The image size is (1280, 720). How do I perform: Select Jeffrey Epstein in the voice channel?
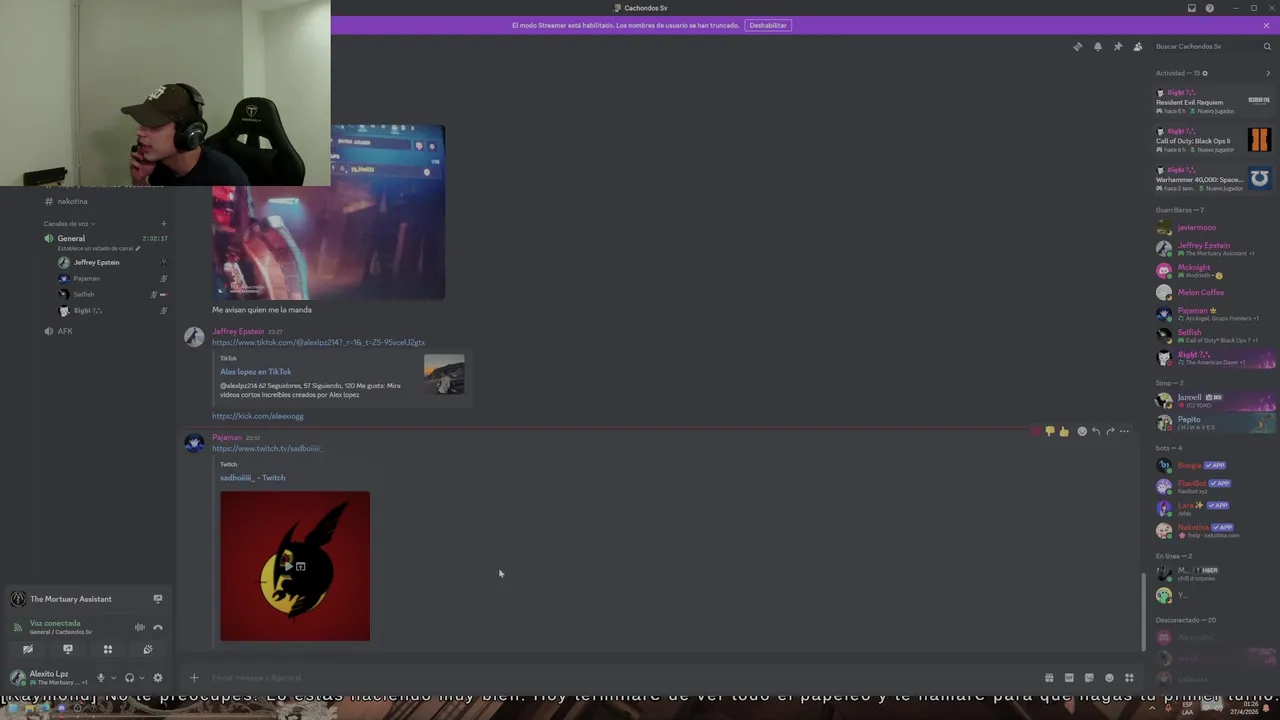(96, 262)
